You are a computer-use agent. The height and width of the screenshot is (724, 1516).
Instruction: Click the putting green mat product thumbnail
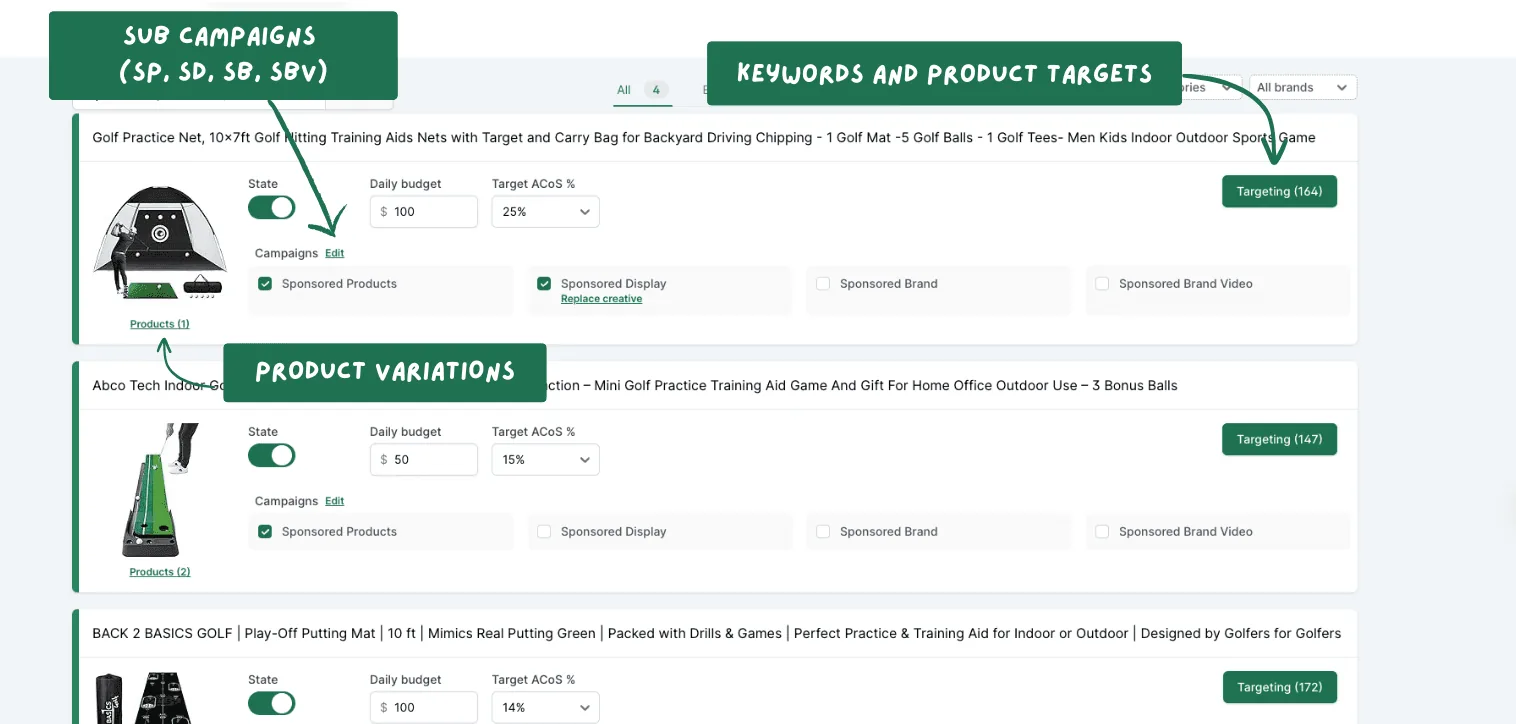(159, 490)
